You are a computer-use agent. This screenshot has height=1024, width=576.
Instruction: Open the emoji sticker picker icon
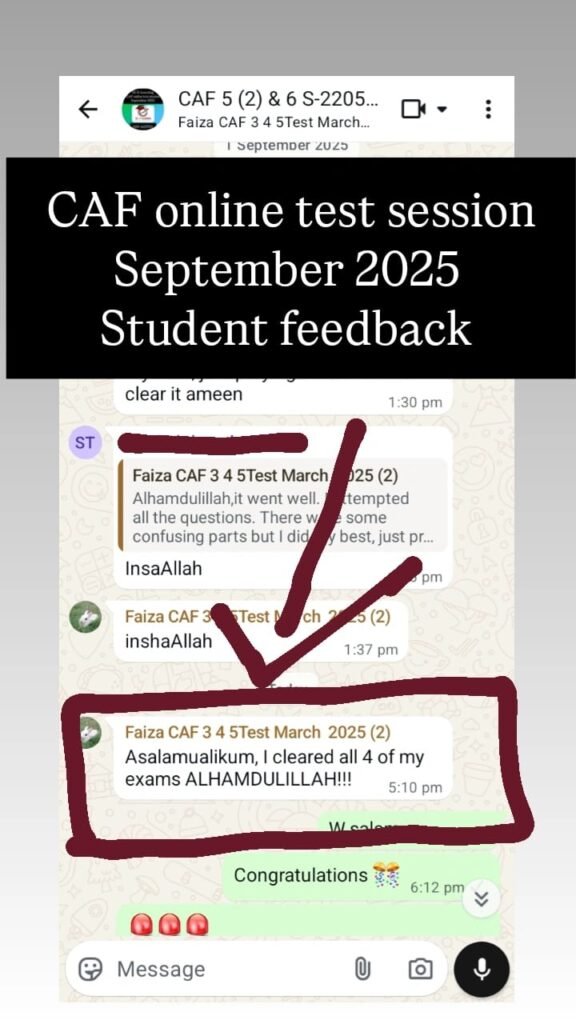(x=90, y=968)
